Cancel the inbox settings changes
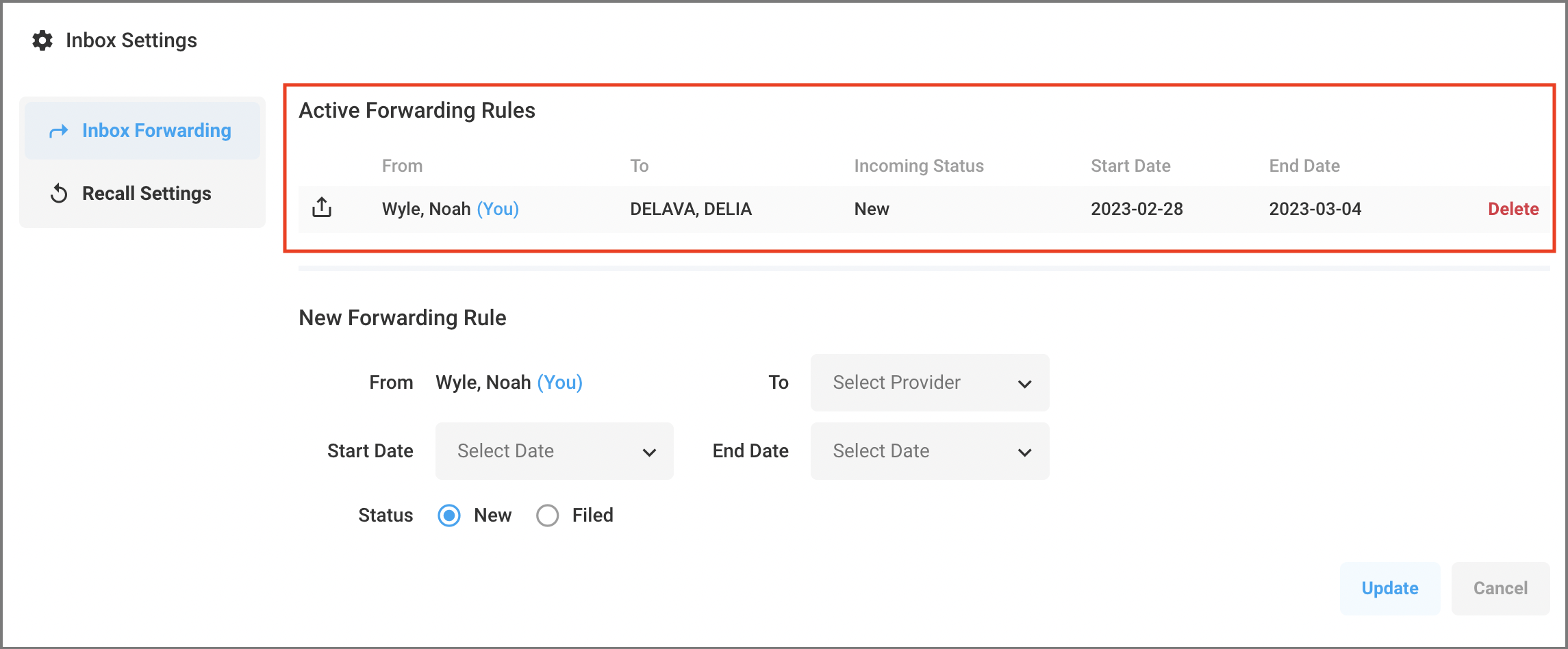 1500,588
